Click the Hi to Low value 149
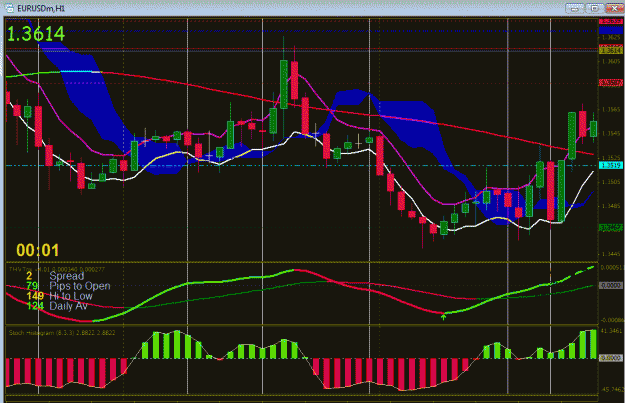 (35, 296)
